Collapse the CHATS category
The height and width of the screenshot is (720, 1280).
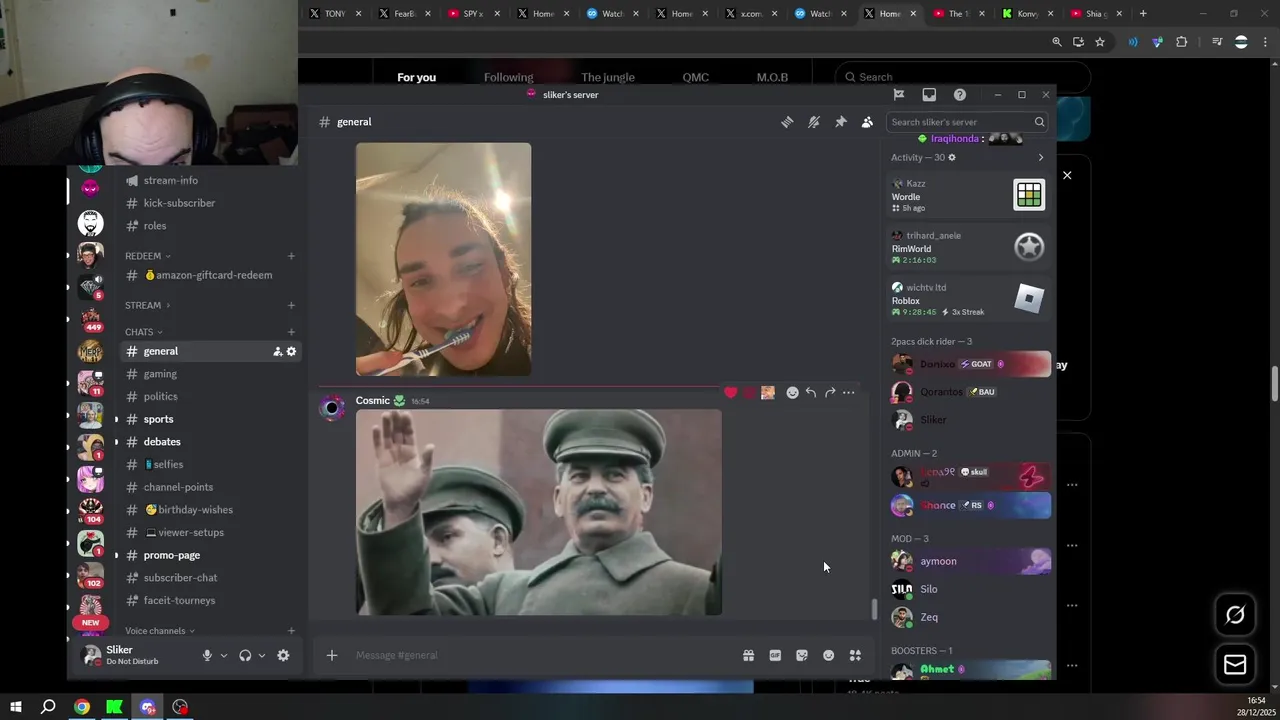[x=143, y=332]
